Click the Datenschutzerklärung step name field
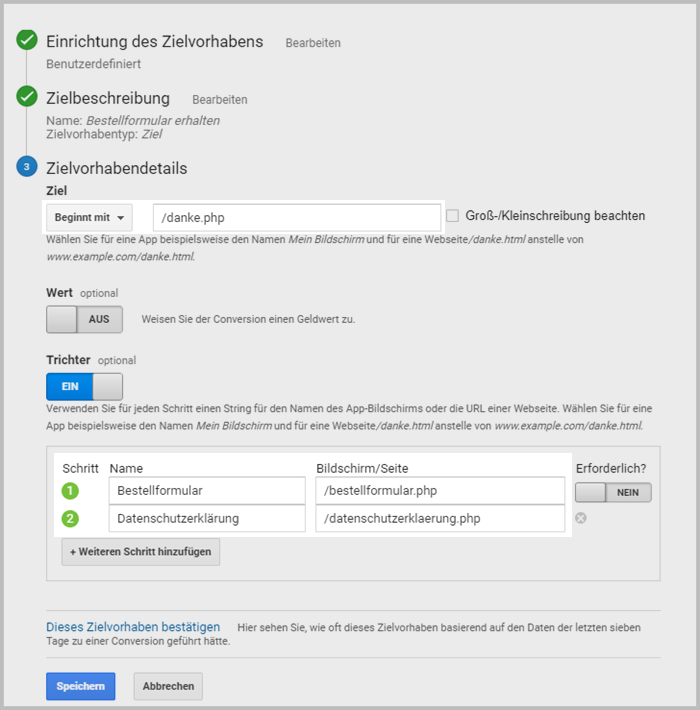The image size is (700, 710). click(207, 518)
